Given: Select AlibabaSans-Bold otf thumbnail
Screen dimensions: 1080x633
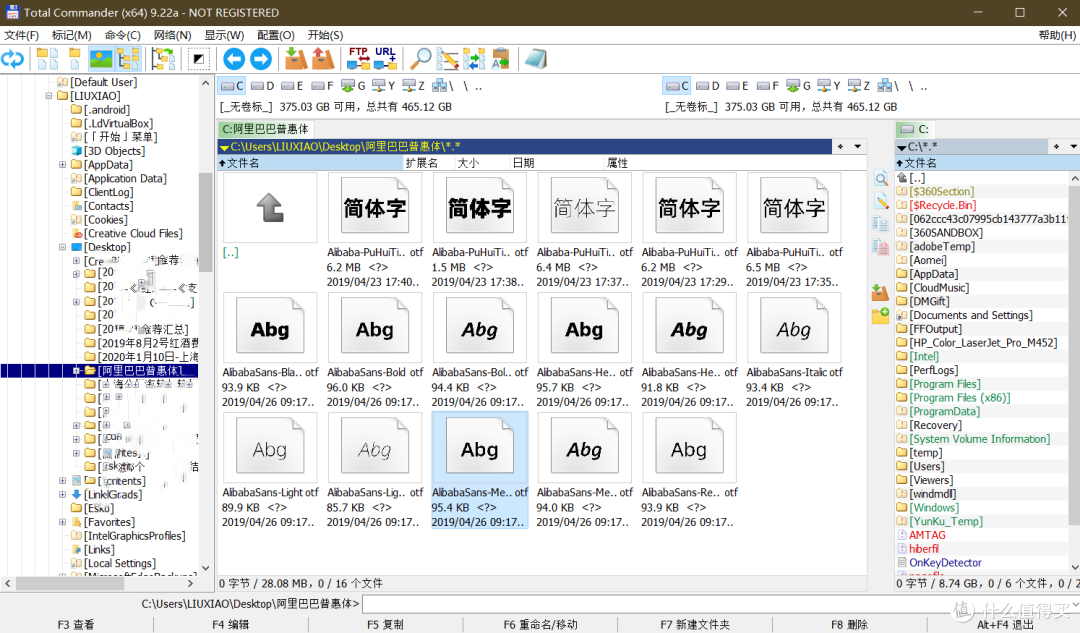Looking at the screenshot, I should (x=375, y=351).
